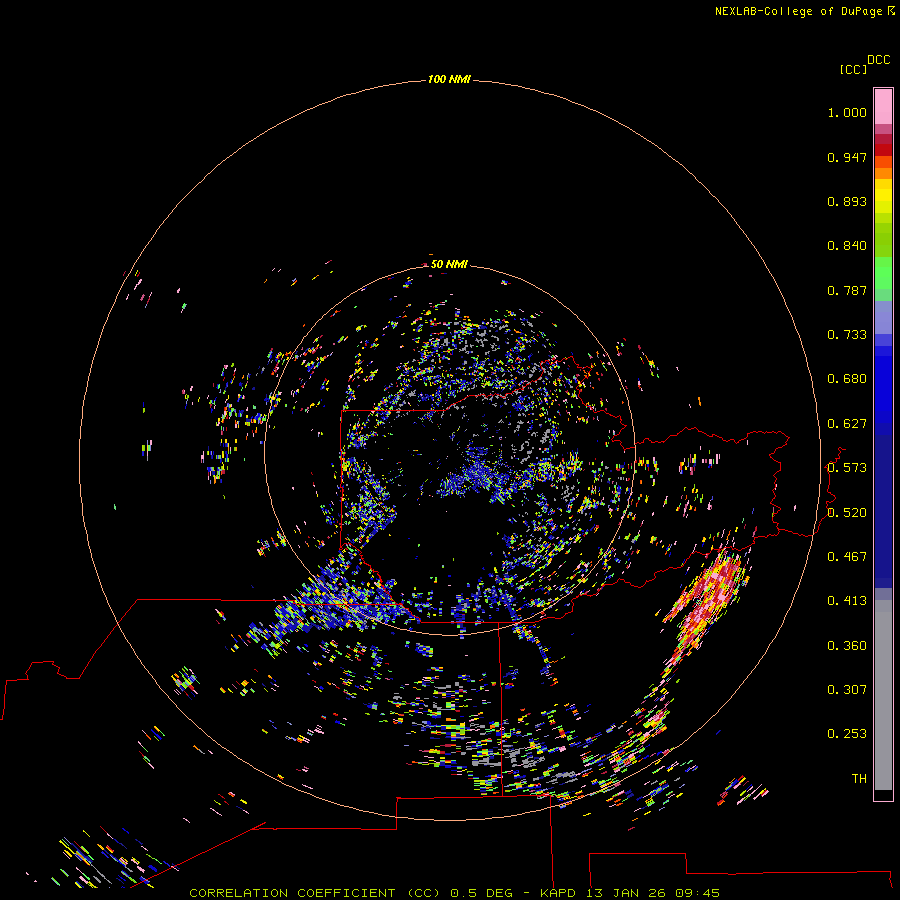Click the TH threshold legend label
The height and width of the screenshot is (900, 900).
tap(859, 779)
